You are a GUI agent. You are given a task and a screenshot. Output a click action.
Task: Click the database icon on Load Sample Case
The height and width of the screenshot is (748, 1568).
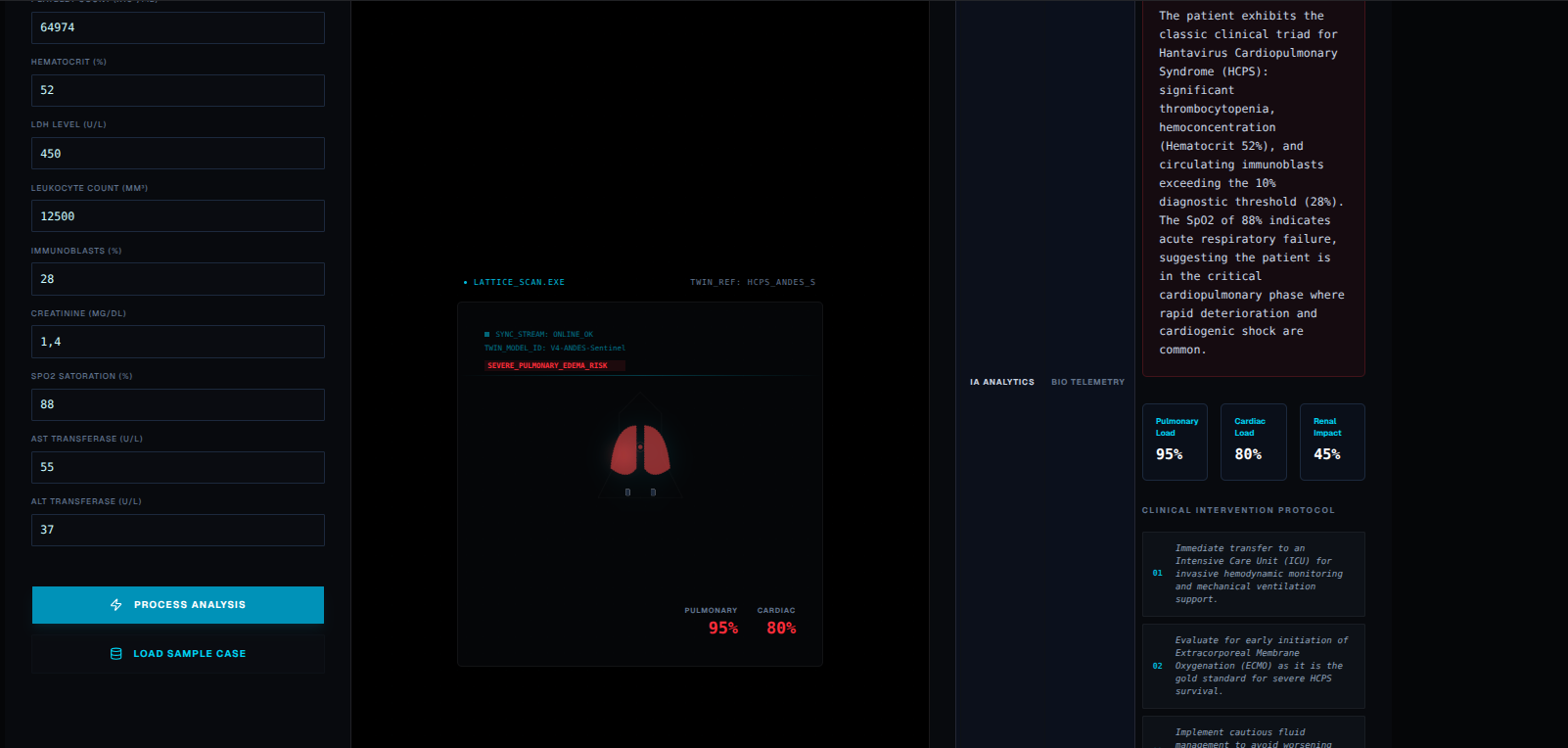coord(116,654)
